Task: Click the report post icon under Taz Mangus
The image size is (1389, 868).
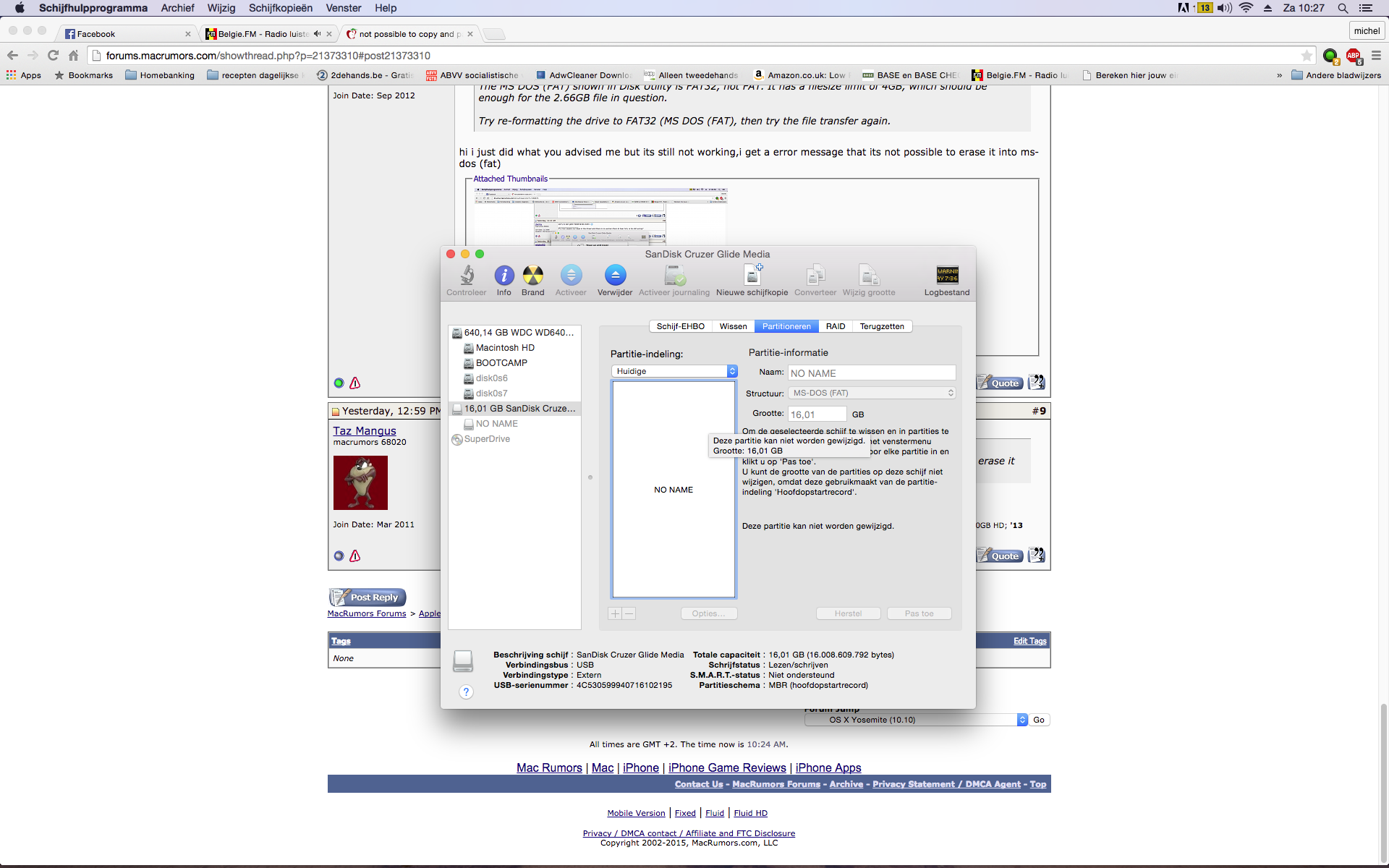Action: (x=354, y=556)
